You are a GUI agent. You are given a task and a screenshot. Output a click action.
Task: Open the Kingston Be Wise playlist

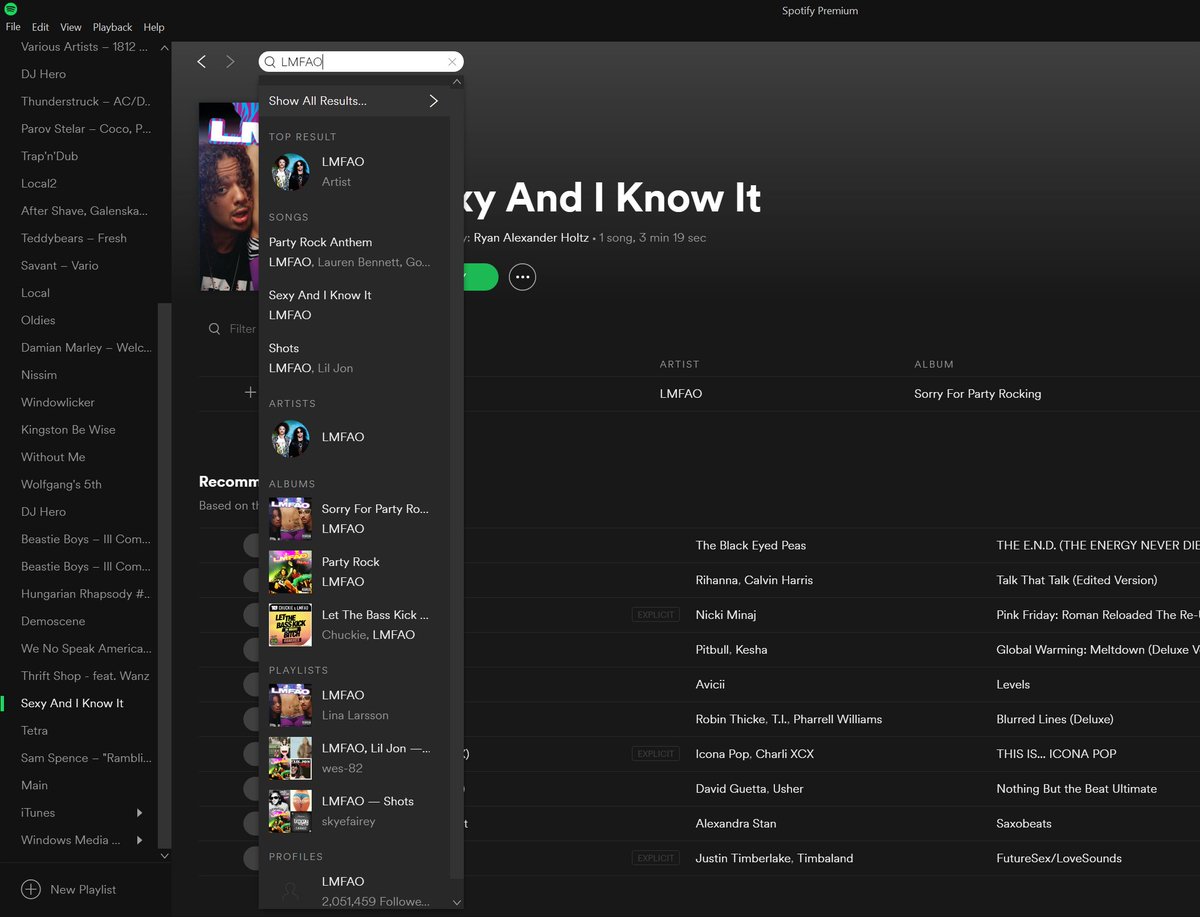point(68,429)
